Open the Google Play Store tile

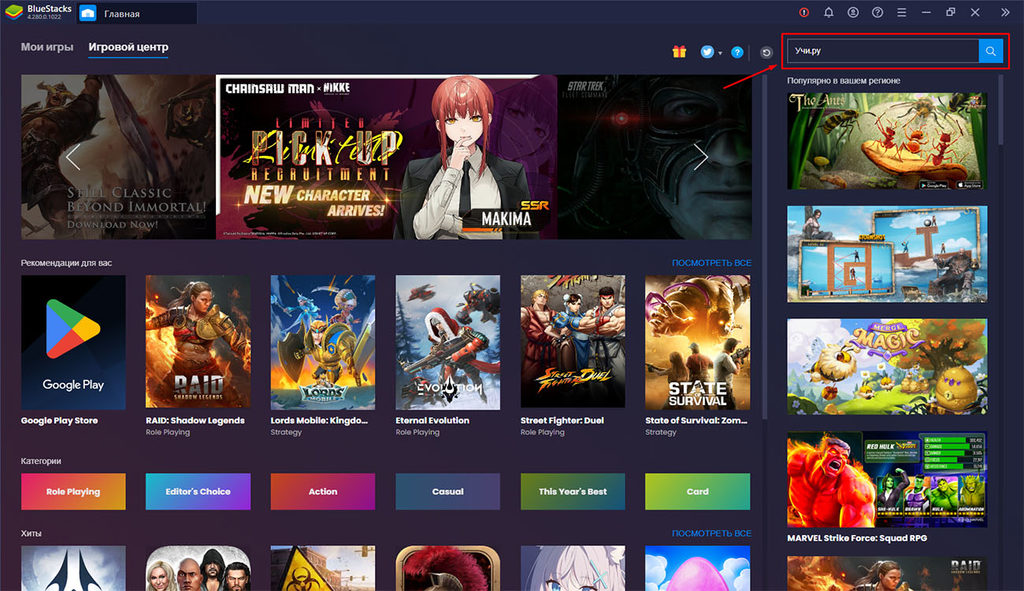pyautogui.click(x=73, y=342)
